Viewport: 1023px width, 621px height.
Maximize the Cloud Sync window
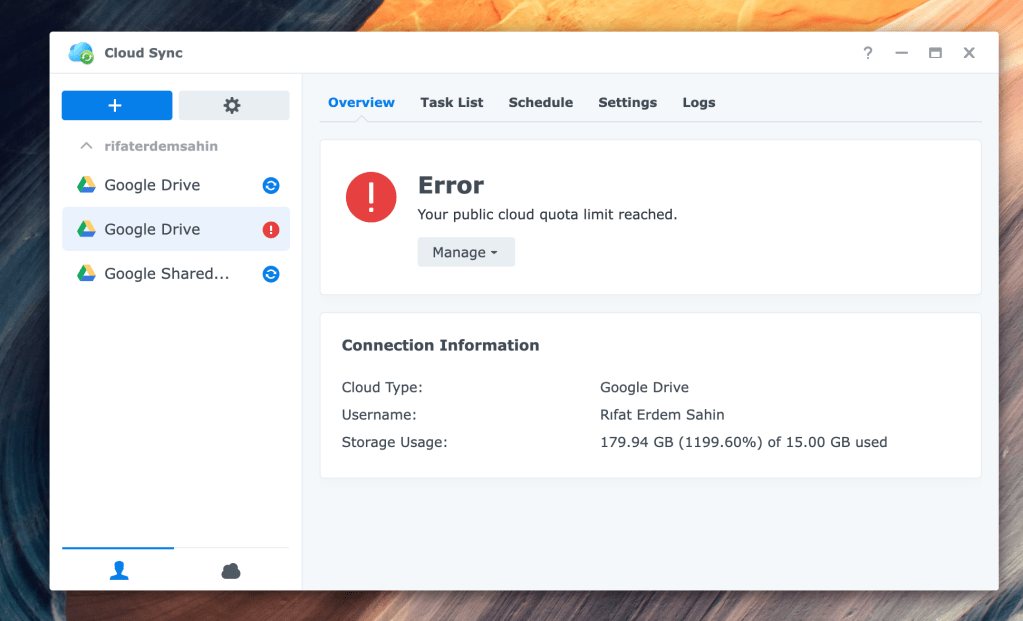[935, 53]
